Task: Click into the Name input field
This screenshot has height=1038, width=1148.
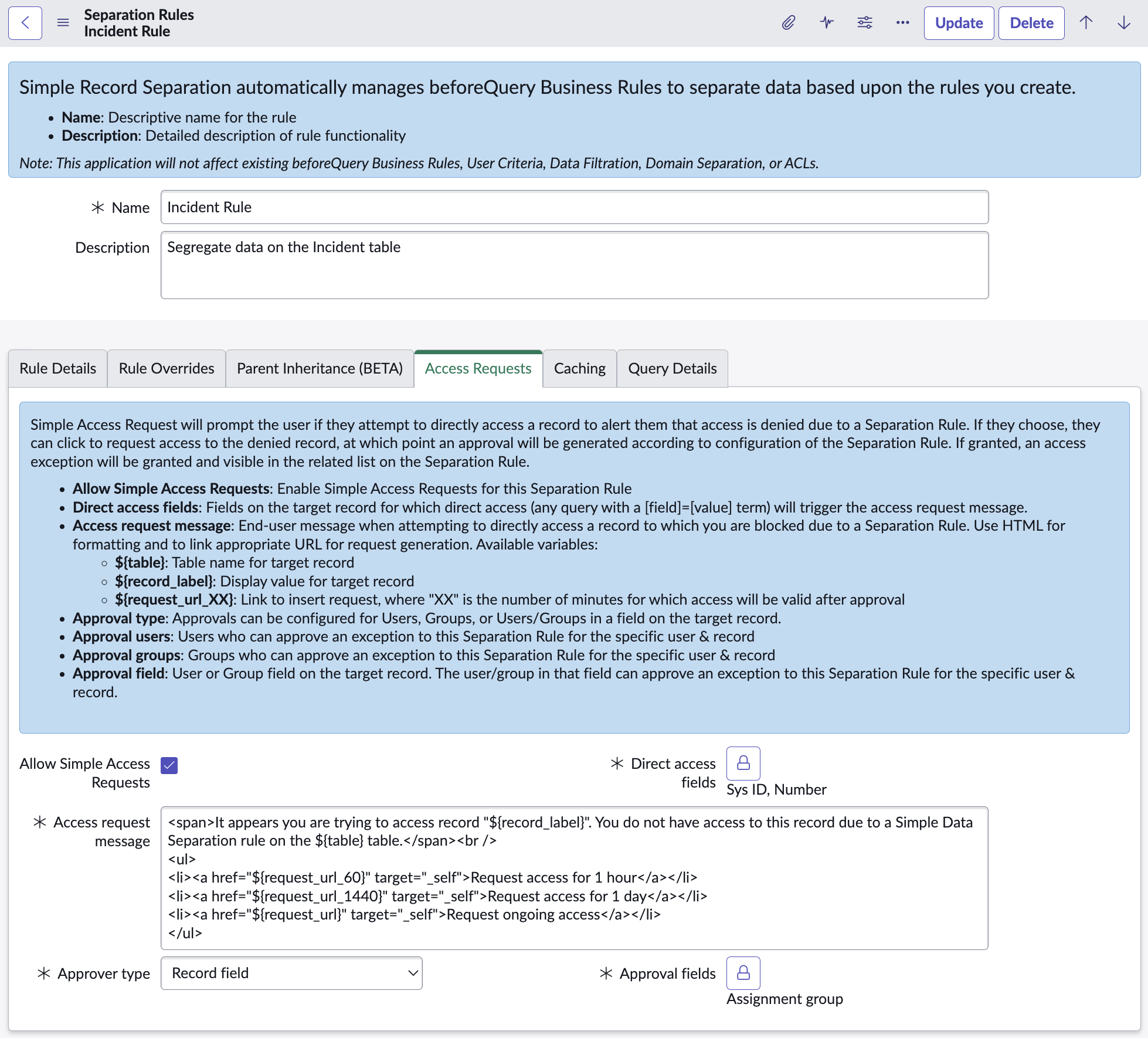Action: pyautogui.click(x=575, y=207)
